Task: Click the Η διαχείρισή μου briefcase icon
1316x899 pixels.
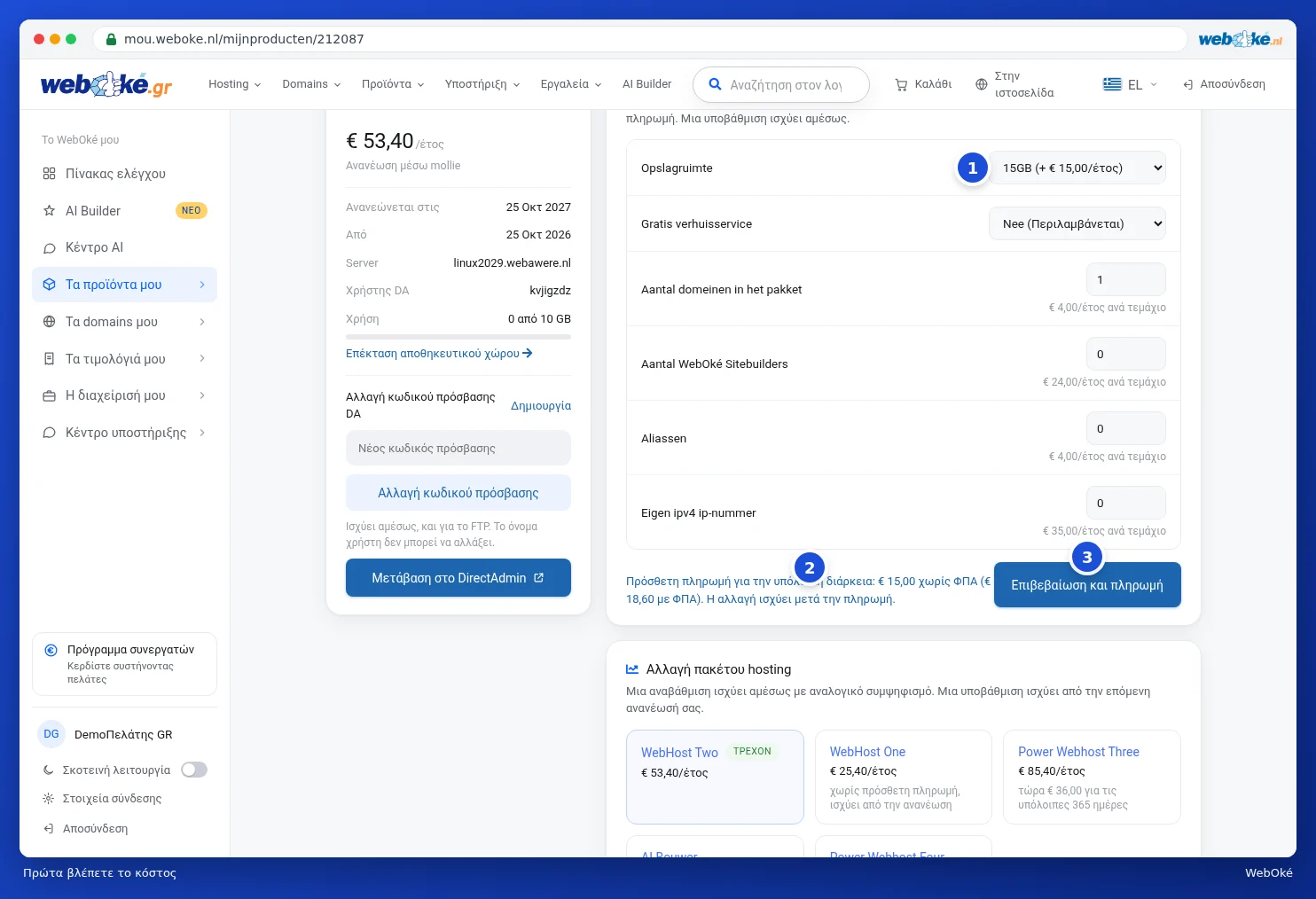Action: point(49,395)
